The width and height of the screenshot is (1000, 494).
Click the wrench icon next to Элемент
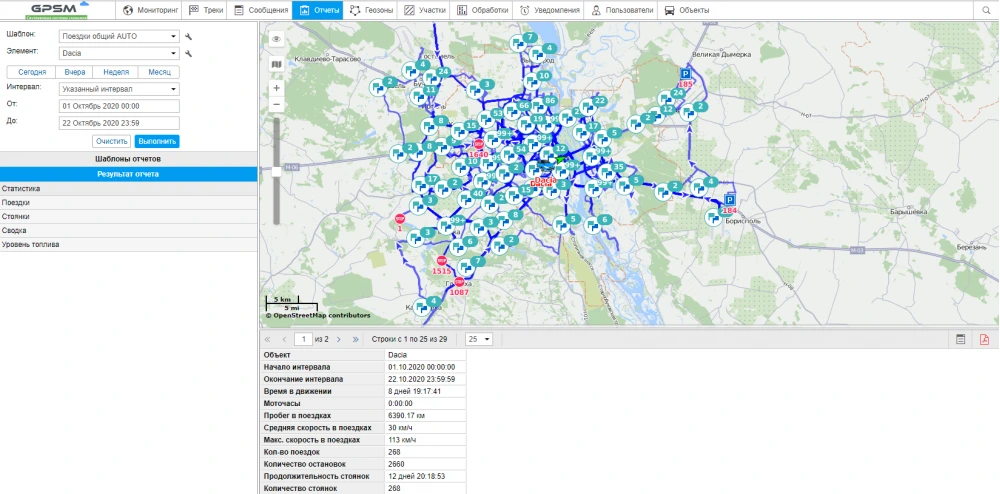tap(189, 54)
